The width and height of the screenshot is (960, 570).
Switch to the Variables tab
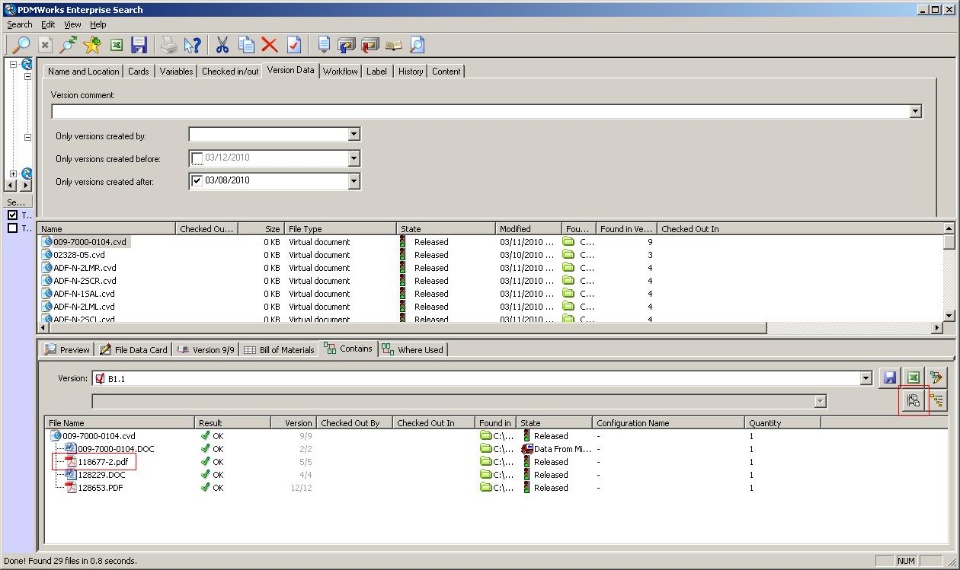[x=176, y=72]
